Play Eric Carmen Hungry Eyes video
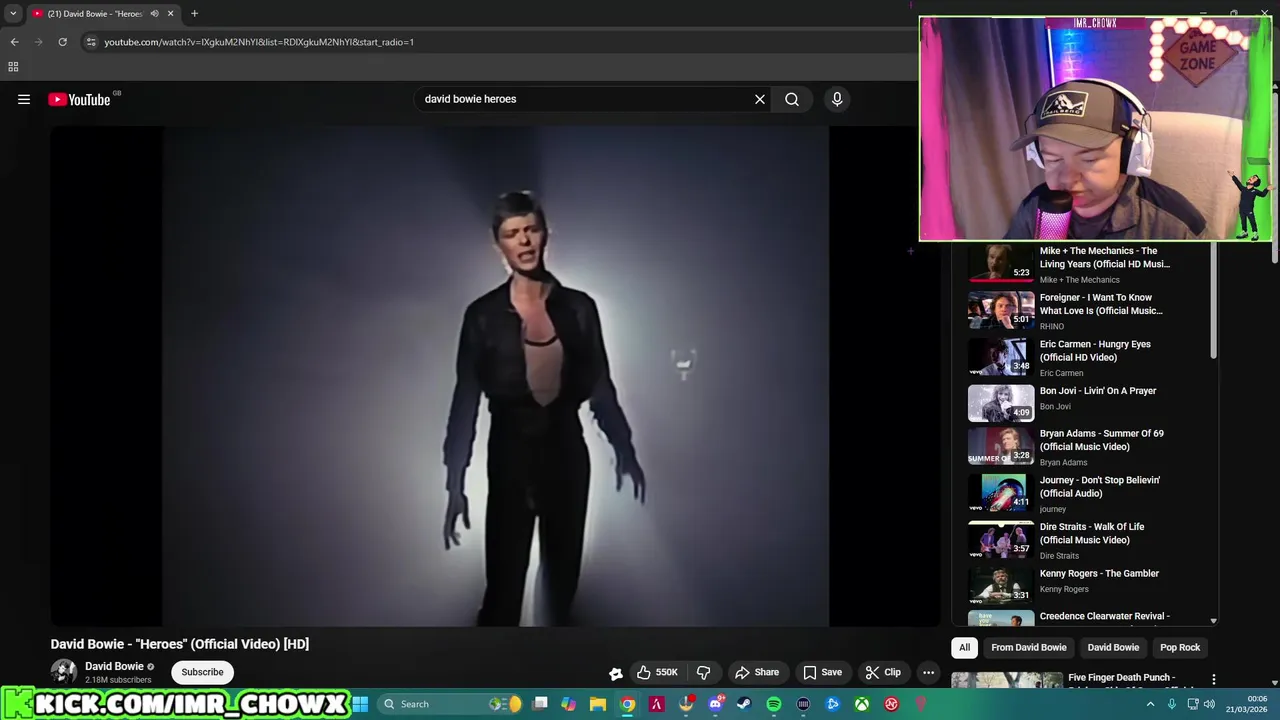1280x720 pixels. [x=1095, y=351]
